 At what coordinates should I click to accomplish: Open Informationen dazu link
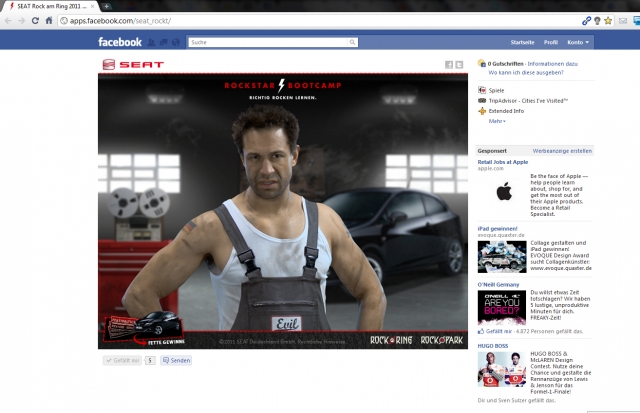(552, 64)
